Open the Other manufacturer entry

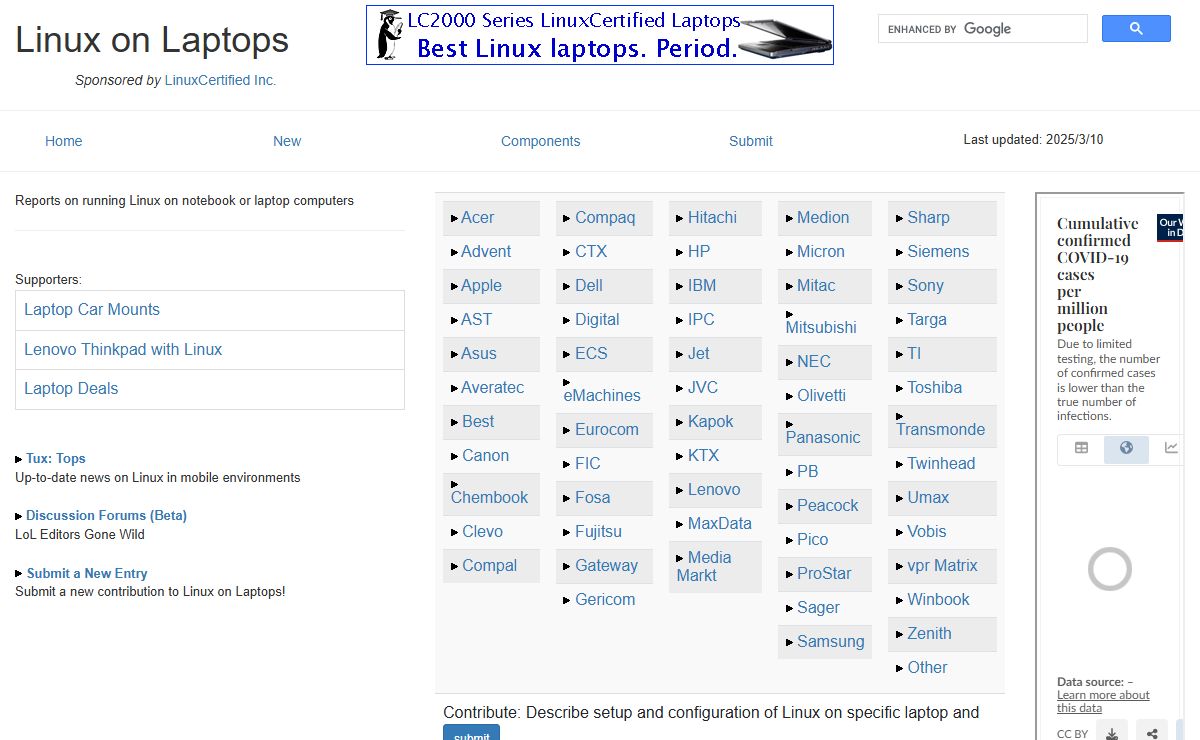927,668
